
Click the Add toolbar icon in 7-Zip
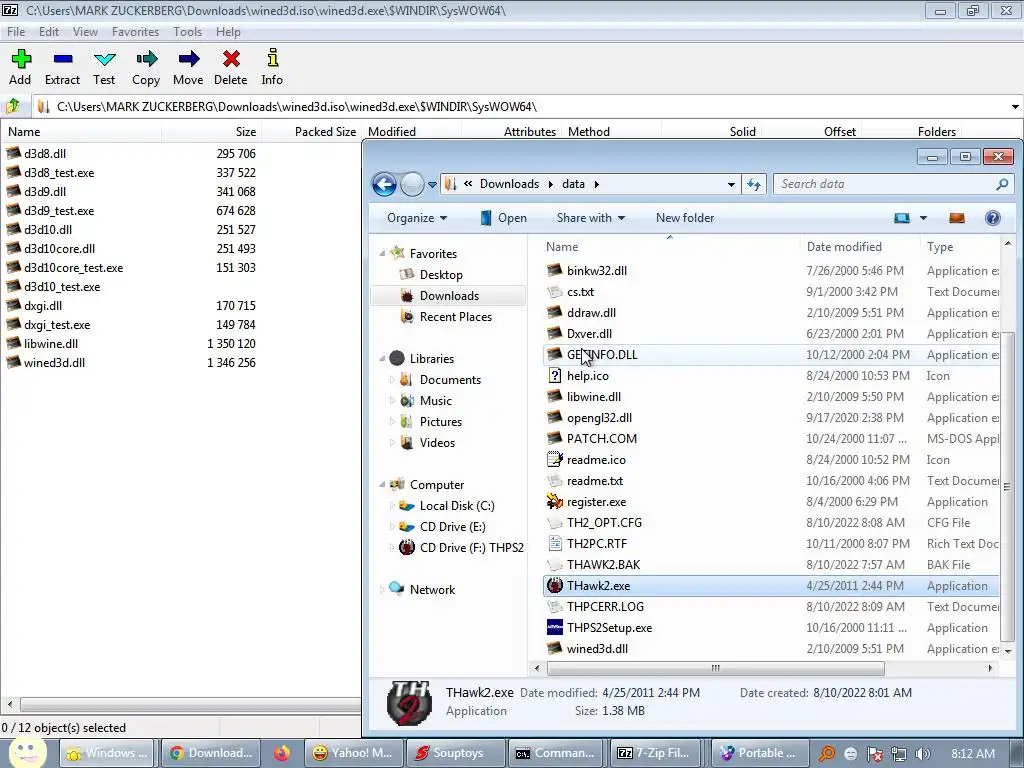(x=21, y=59)
